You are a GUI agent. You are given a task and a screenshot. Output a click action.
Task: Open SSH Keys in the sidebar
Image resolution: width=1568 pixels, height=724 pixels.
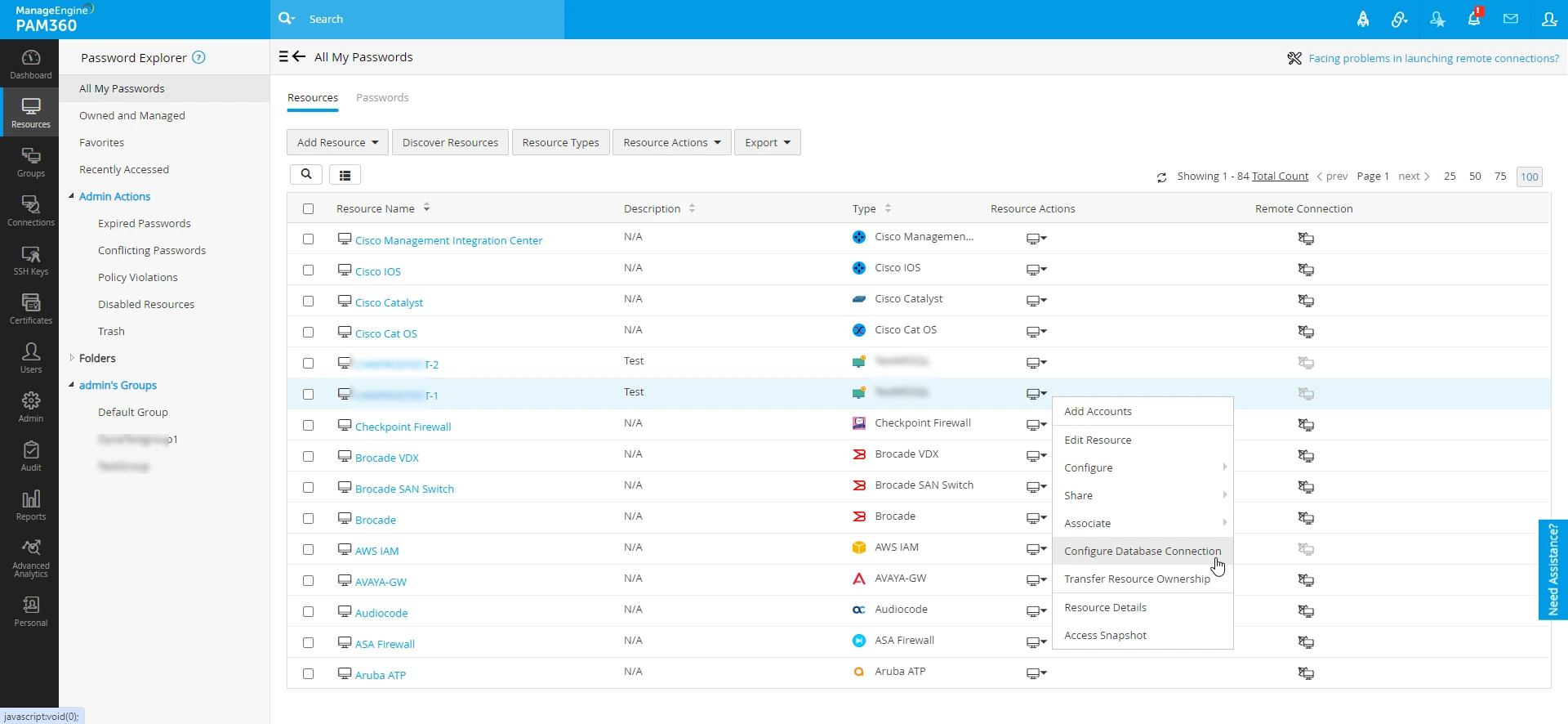31,261
